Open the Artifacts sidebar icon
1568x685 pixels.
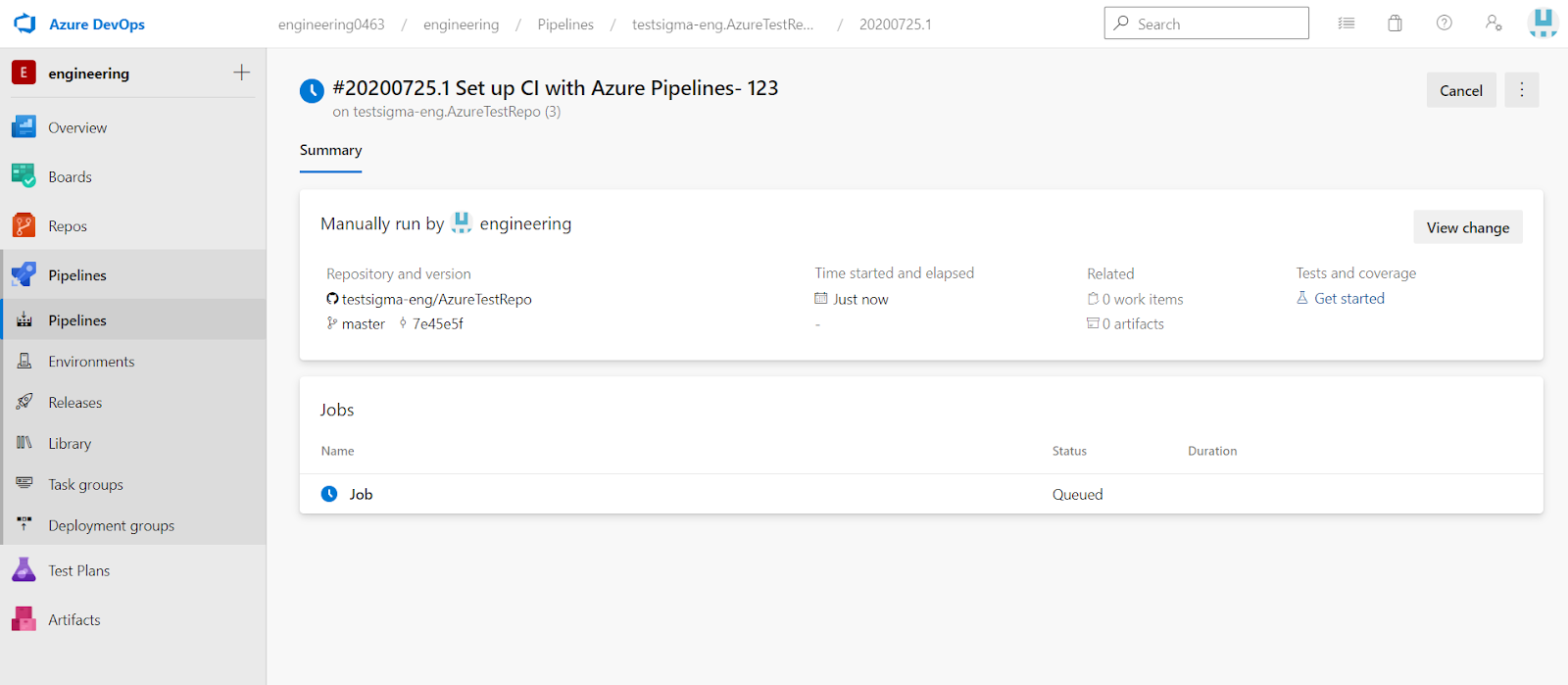point(24,619)
